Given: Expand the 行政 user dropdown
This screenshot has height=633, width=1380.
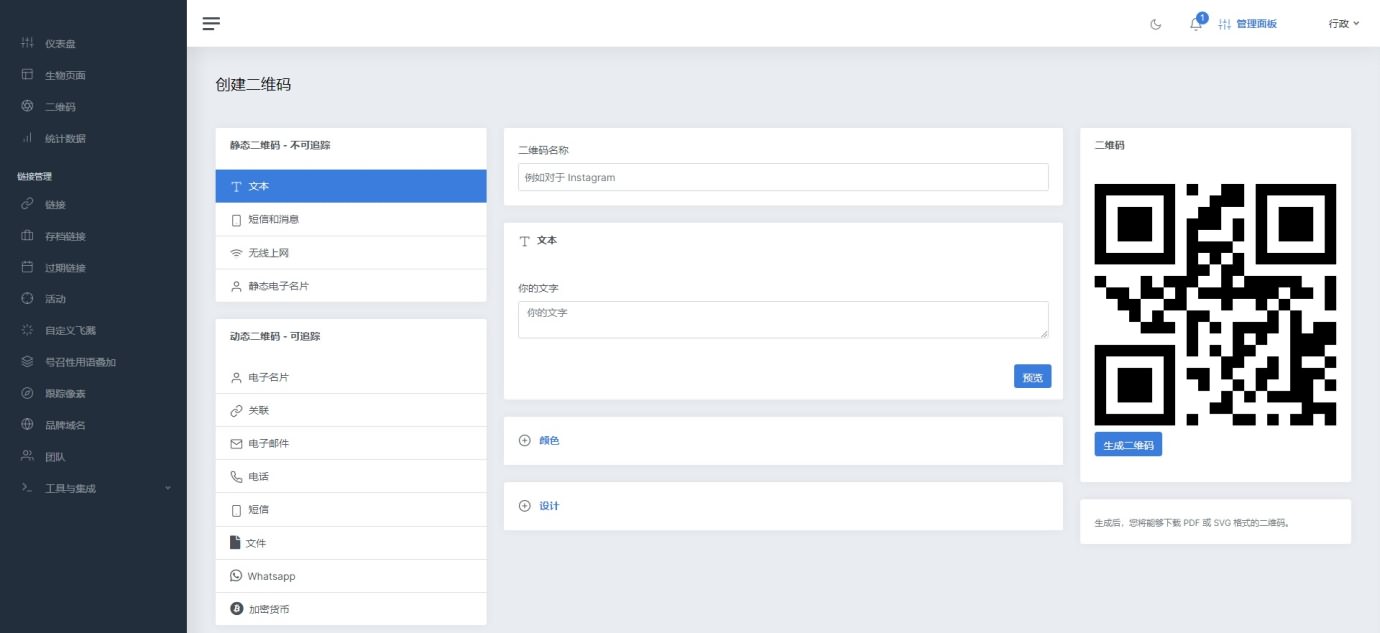Looking at the screenshot, I should [1344, 24].
